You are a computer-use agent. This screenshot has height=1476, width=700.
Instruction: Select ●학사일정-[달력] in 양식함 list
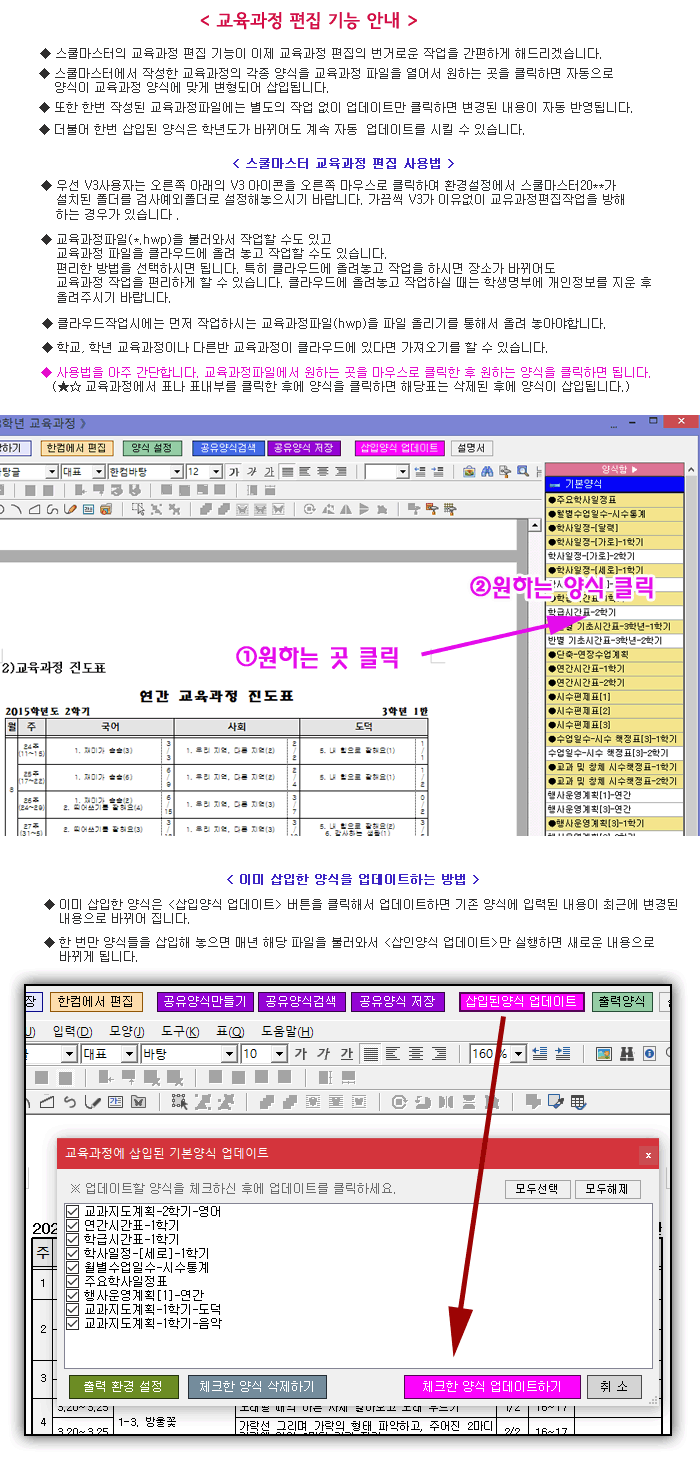click(614, 528)
